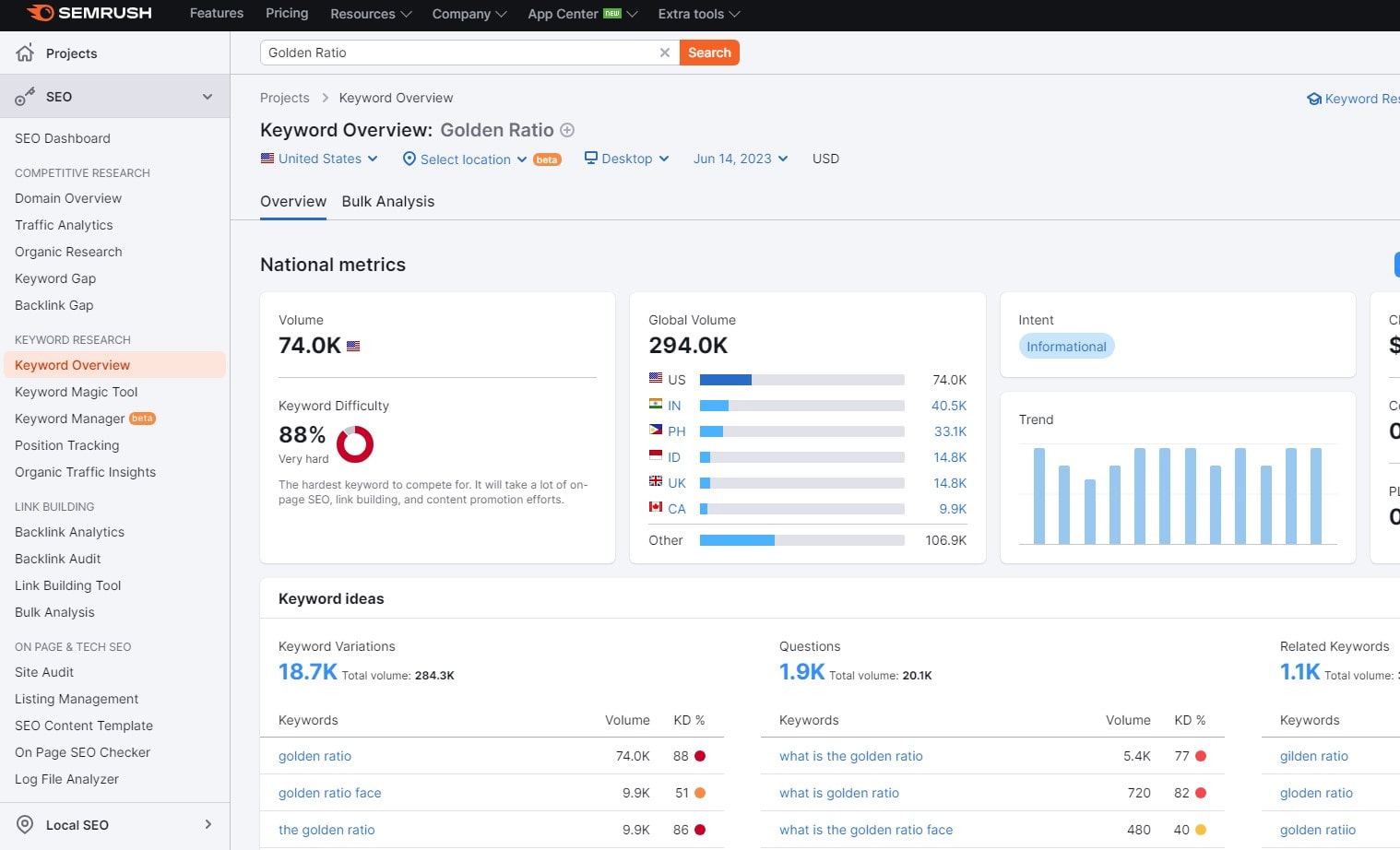Click the United States flag icon
This screenshot has height=850, width=1400.
pyautogui.click(x=267, y=159)
